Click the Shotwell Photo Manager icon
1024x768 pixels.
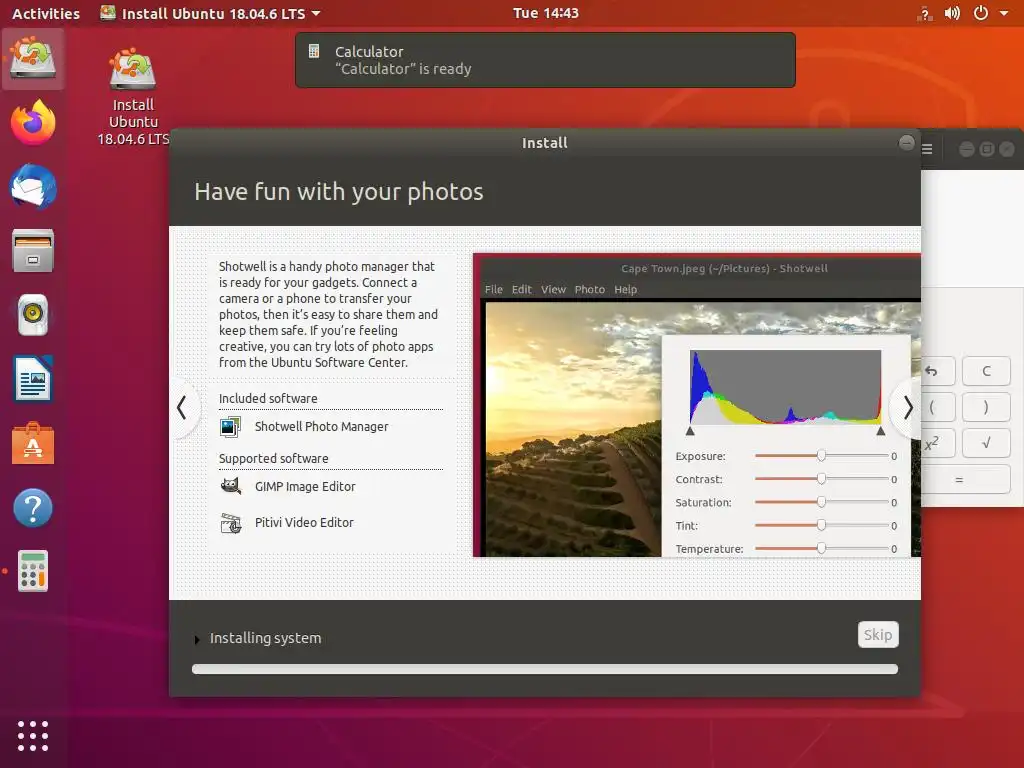(230, 427)
